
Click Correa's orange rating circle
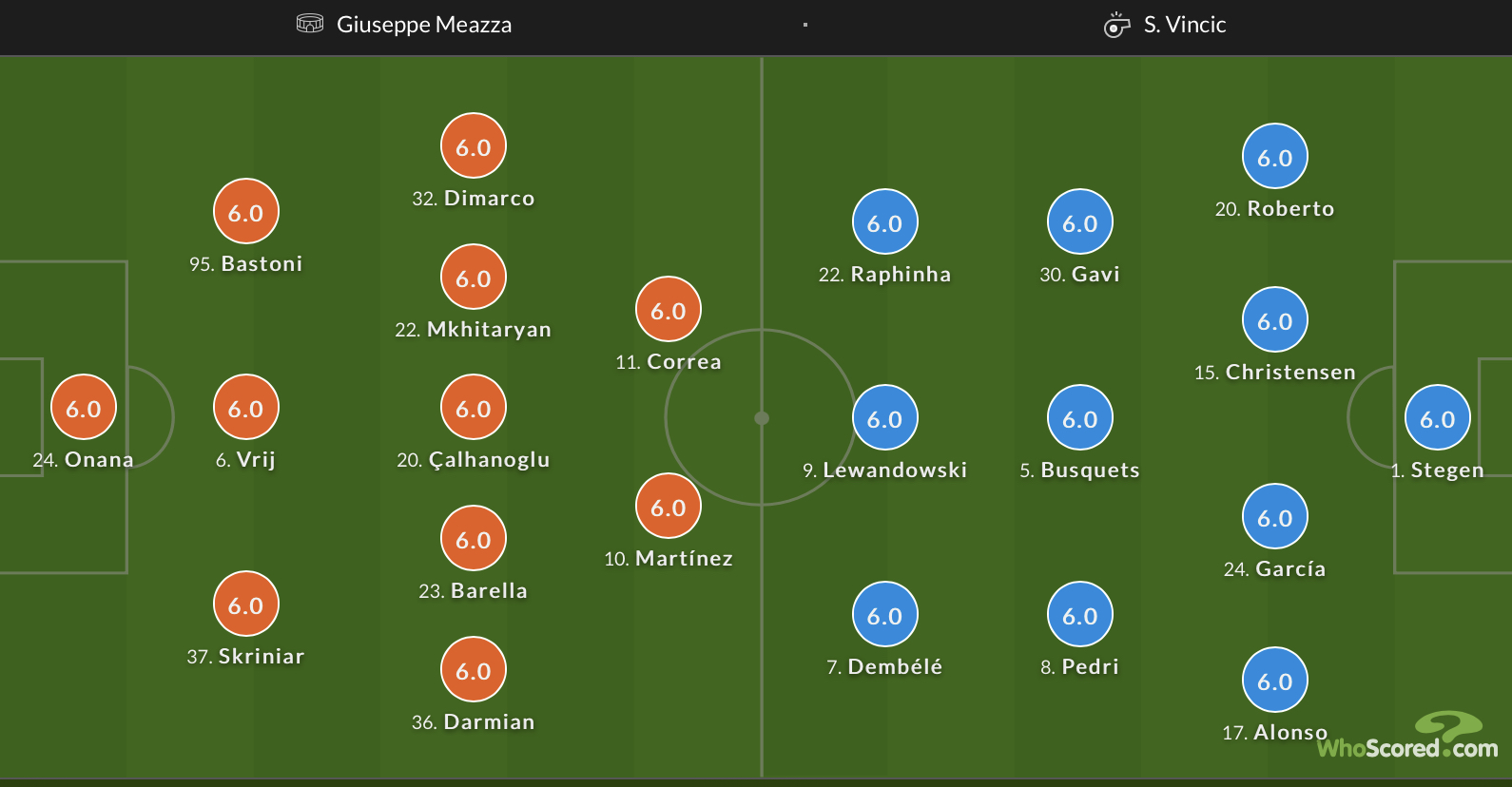pyautogui.click(x=668, y=310)
